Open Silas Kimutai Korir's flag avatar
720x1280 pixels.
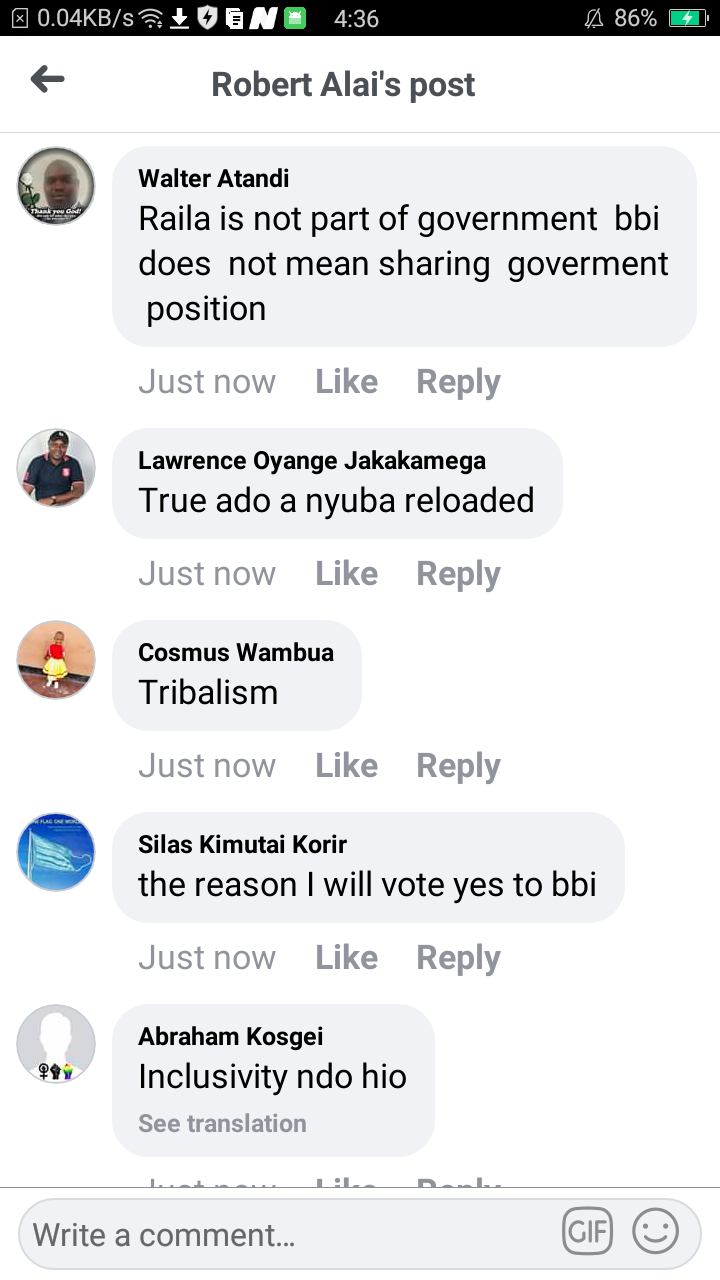coord(56,852)
